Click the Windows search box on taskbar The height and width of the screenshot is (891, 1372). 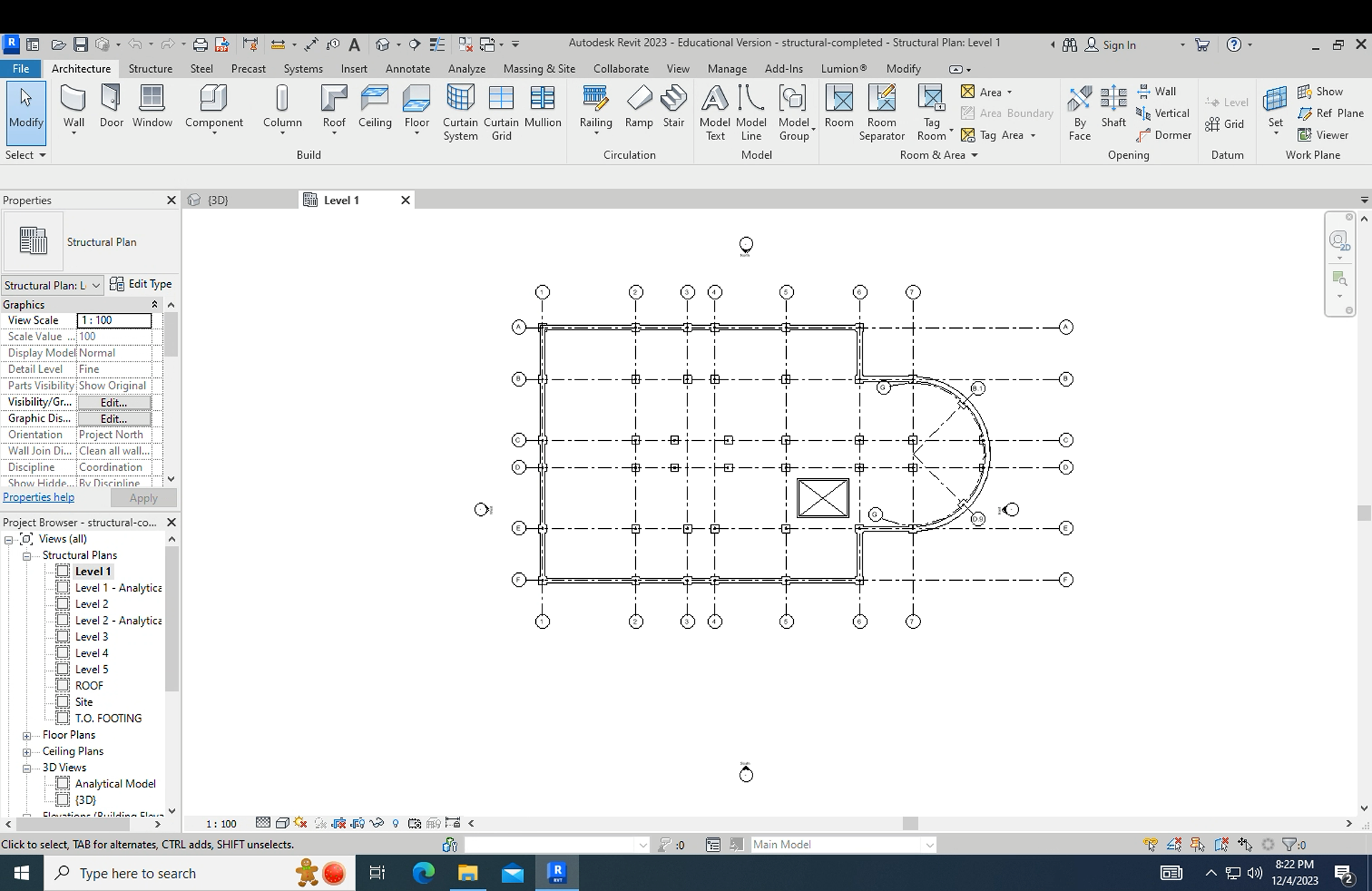tap(199, 873)
